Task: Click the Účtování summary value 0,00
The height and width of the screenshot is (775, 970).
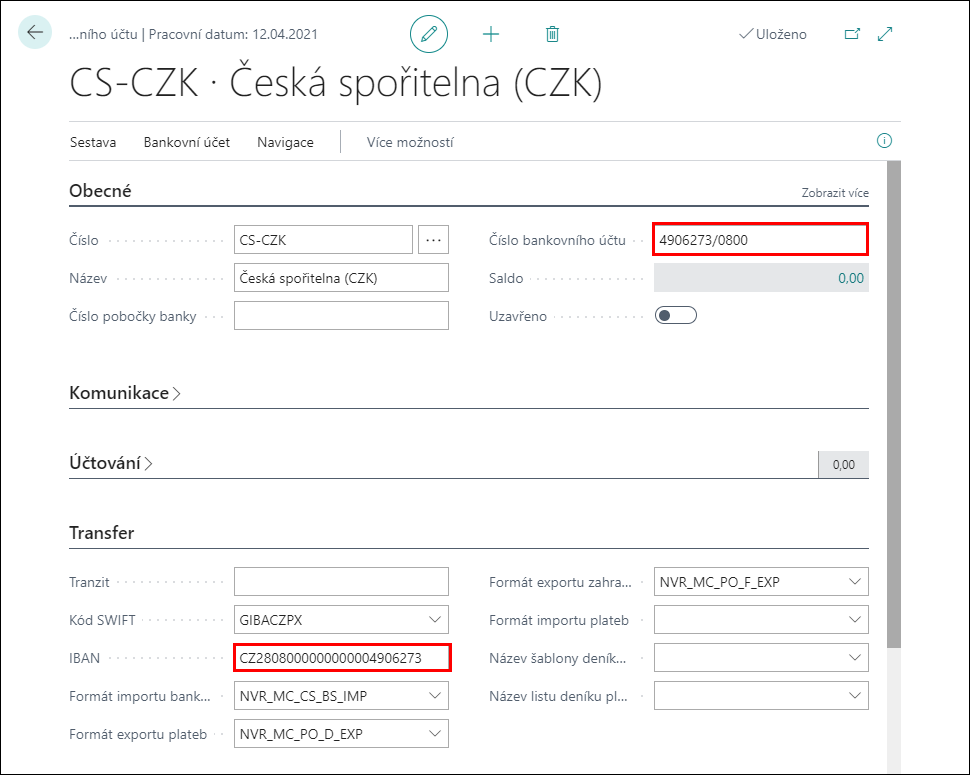Action: (x=843, y=465)
